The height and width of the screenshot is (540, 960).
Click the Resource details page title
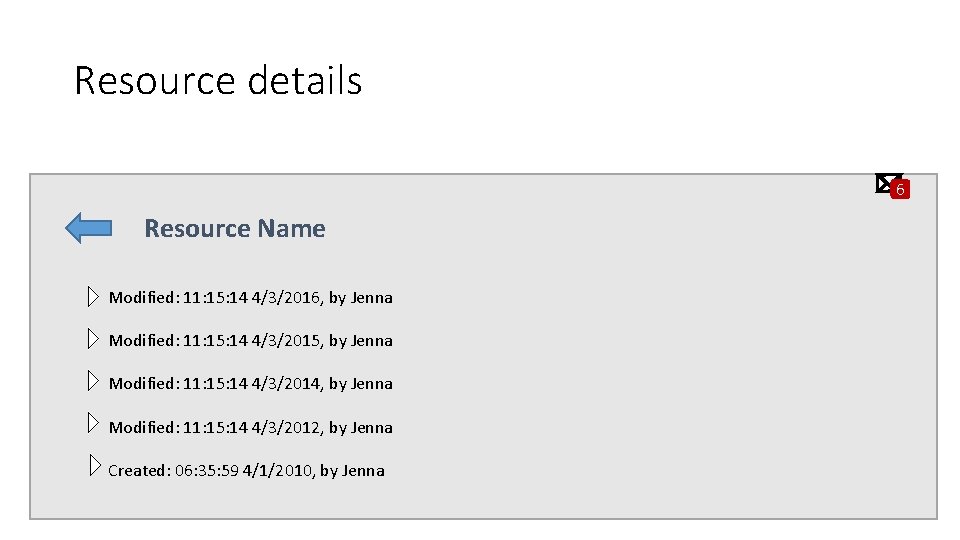pos(218,80)
